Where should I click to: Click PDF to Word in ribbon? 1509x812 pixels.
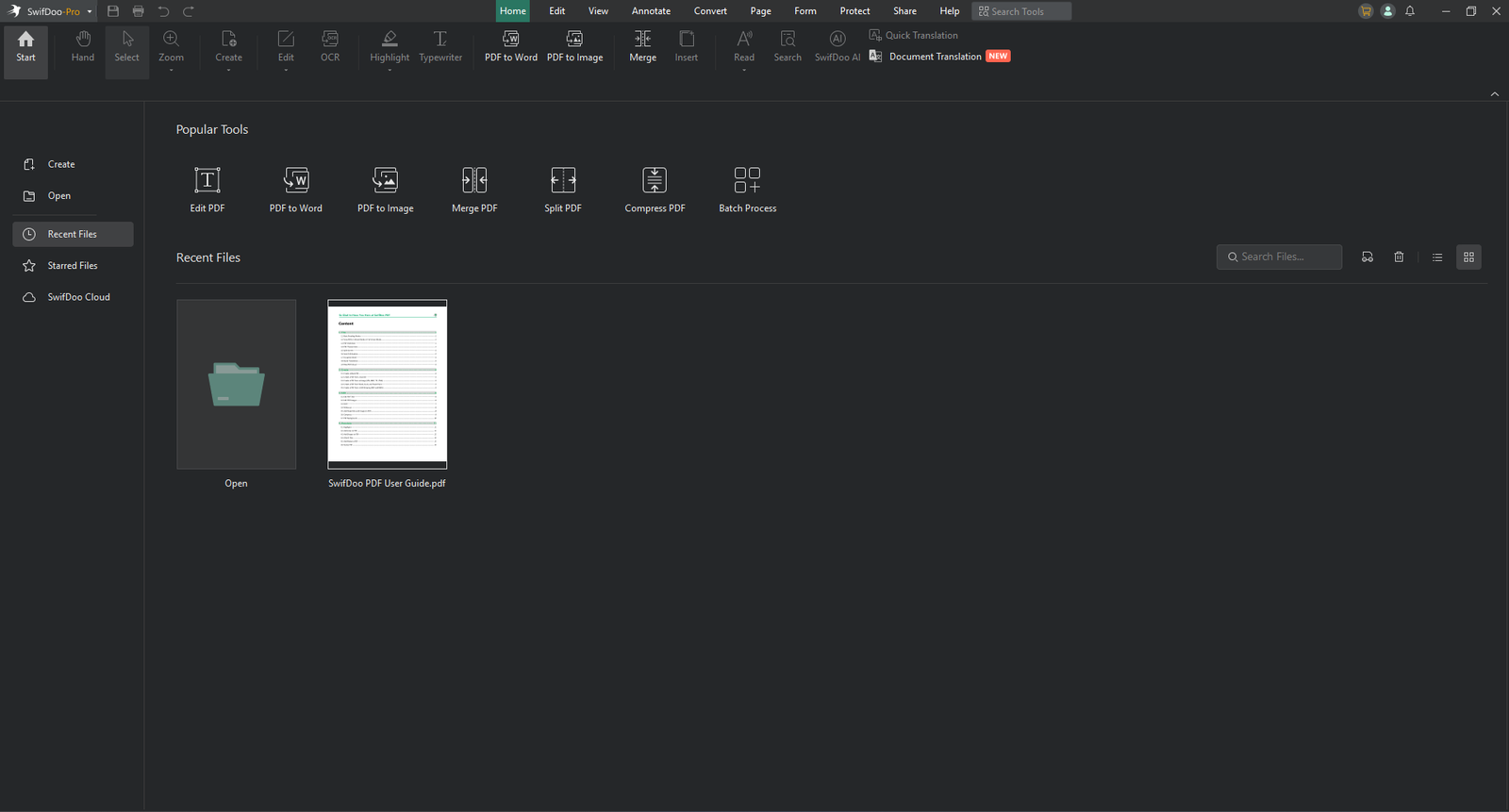pyautogui.click(x=511, y=46)
